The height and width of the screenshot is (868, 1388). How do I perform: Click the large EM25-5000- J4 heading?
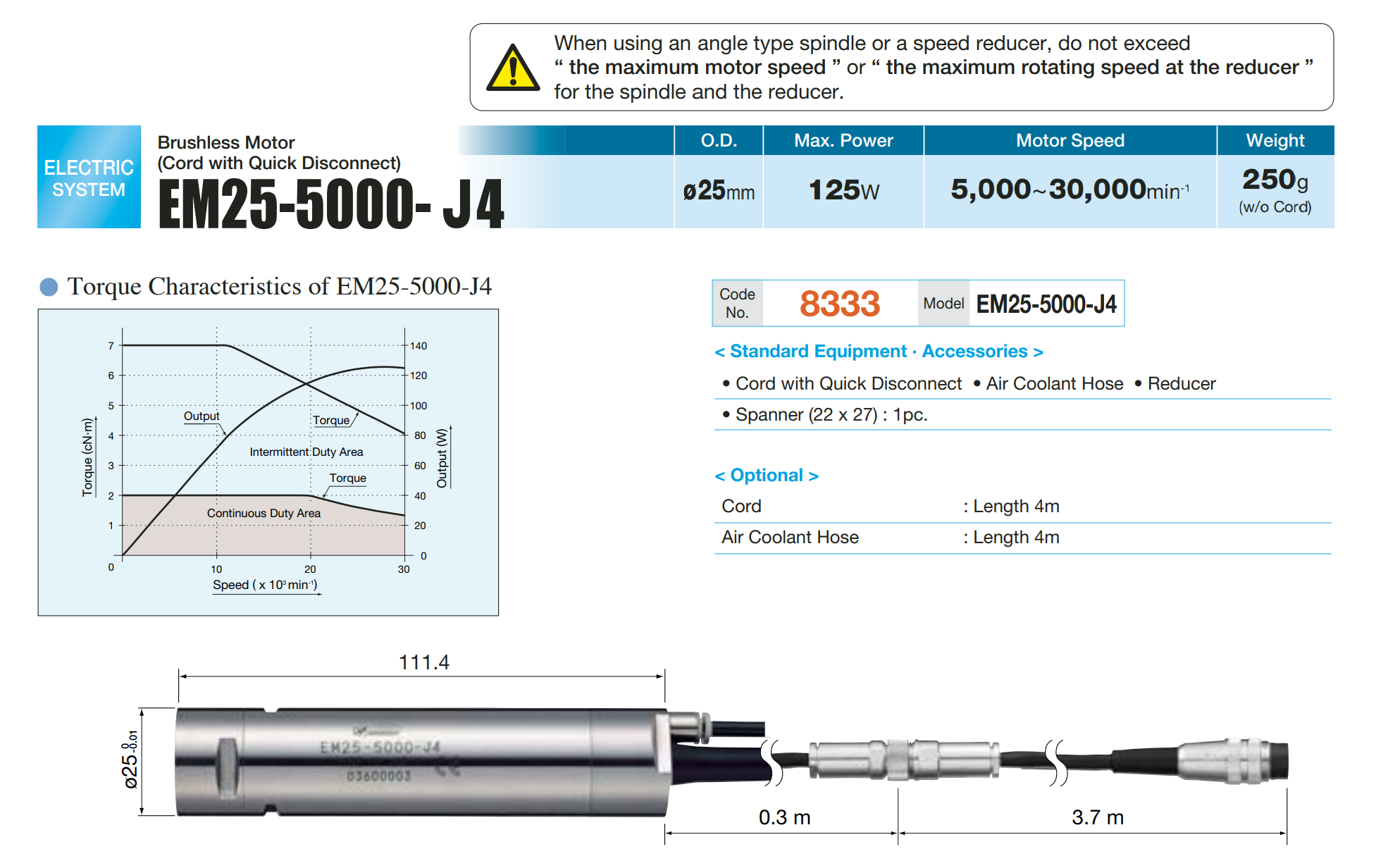331,204
